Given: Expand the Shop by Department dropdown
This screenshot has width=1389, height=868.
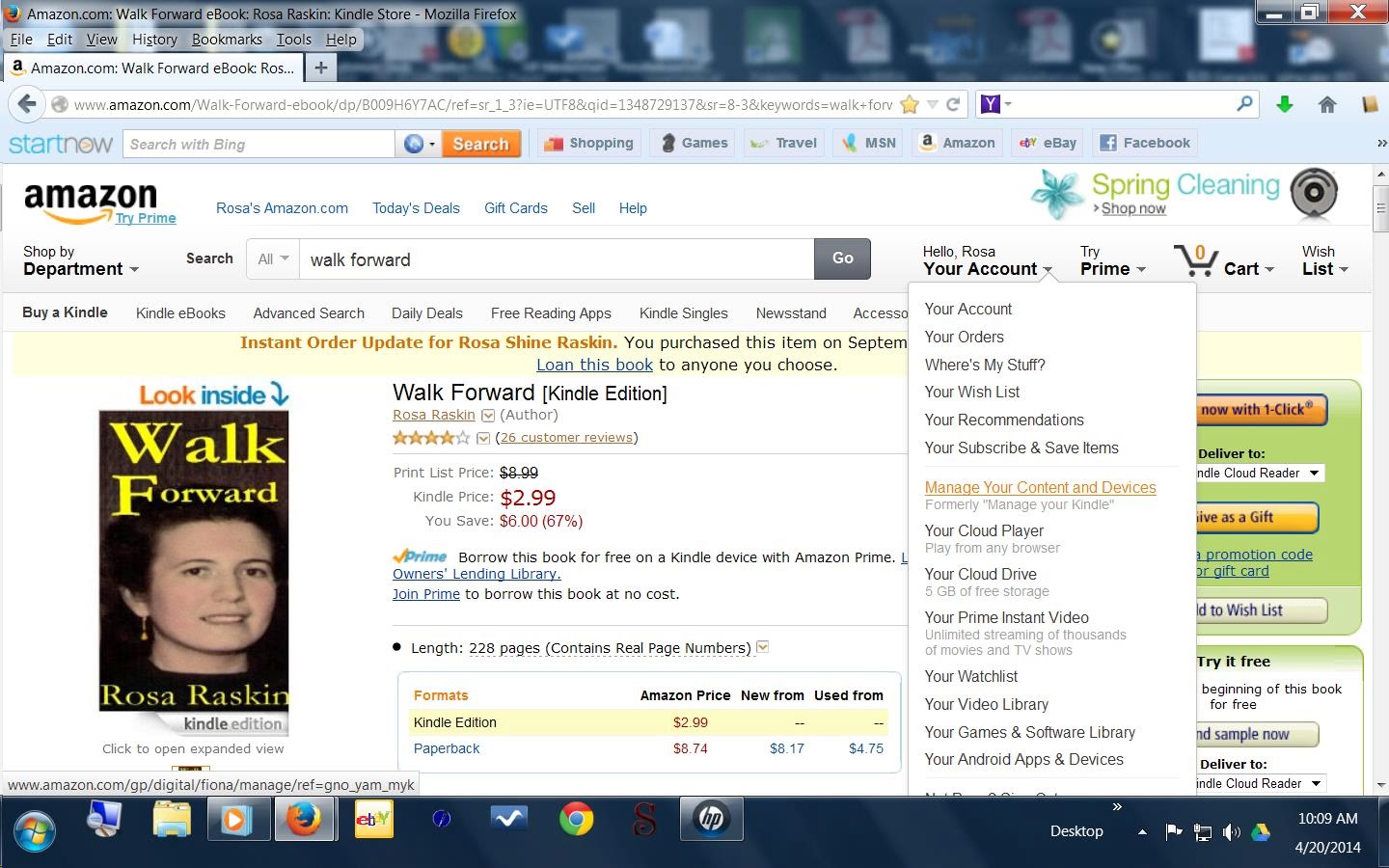Looking at the screenshot, I should tap(81, 260).
